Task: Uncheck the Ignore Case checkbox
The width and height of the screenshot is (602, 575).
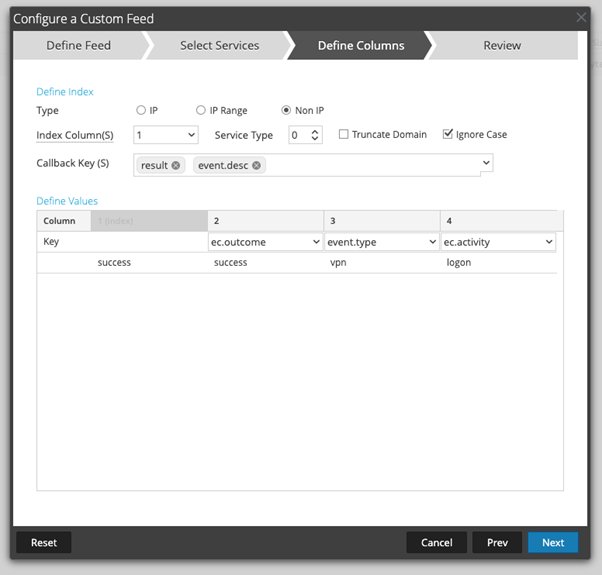Action: 448,135
